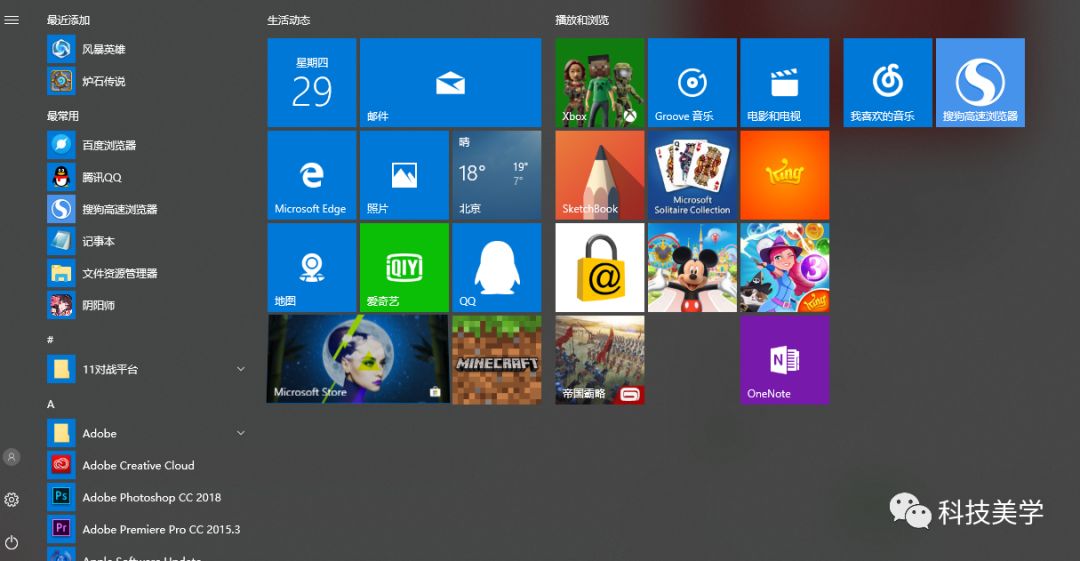Open 记事本 notepad
Viewport: 1080px width, 561px height.
pos(146,241)
